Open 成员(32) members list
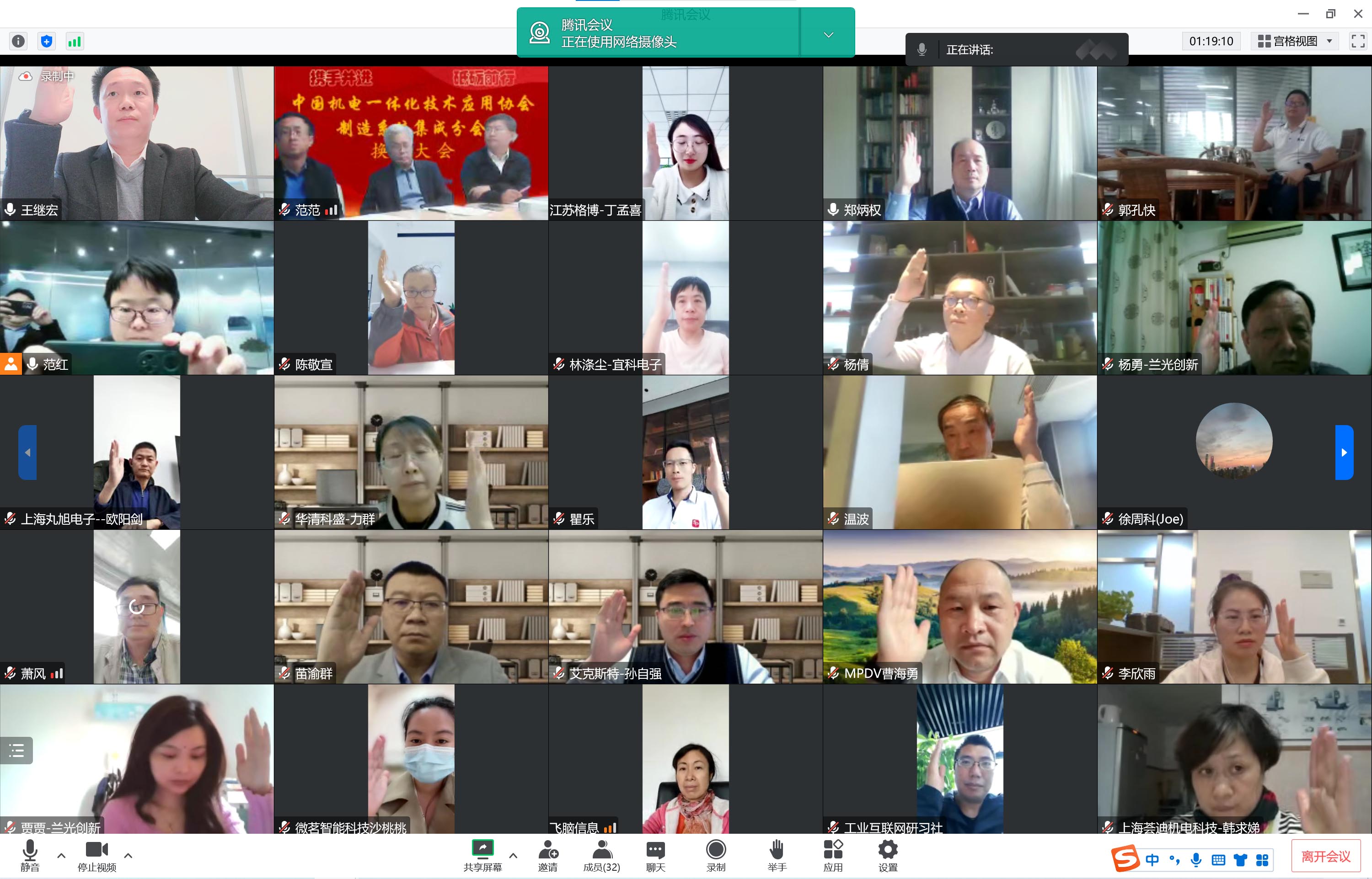1372x879 pixels. click(x=601, y=855)
